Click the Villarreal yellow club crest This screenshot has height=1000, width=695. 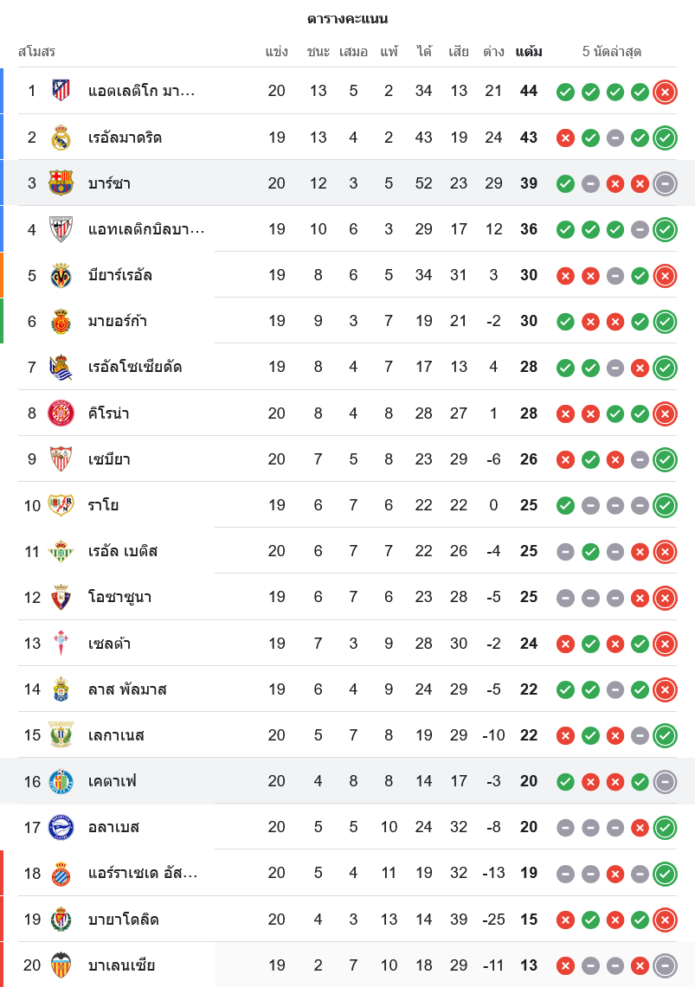click(x=61, y=275)
